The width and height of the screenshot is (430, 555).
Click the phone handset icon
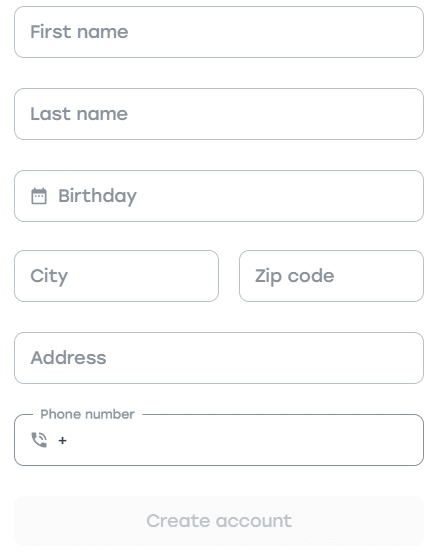tap(39, 440)
